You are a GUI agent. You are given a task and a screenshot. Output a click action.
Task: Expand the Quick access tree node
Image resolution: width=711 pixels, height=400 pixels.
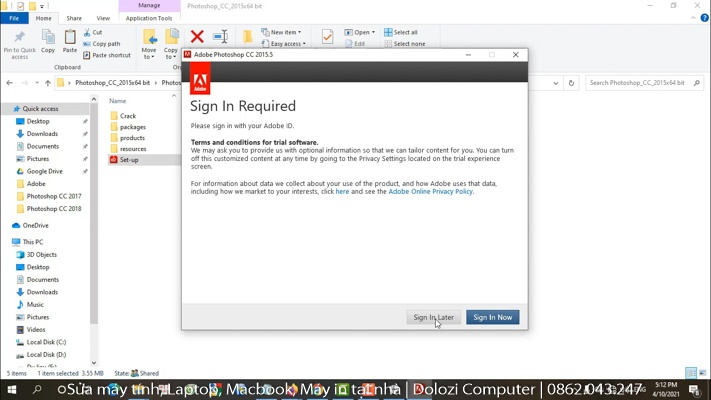[6, 108]
